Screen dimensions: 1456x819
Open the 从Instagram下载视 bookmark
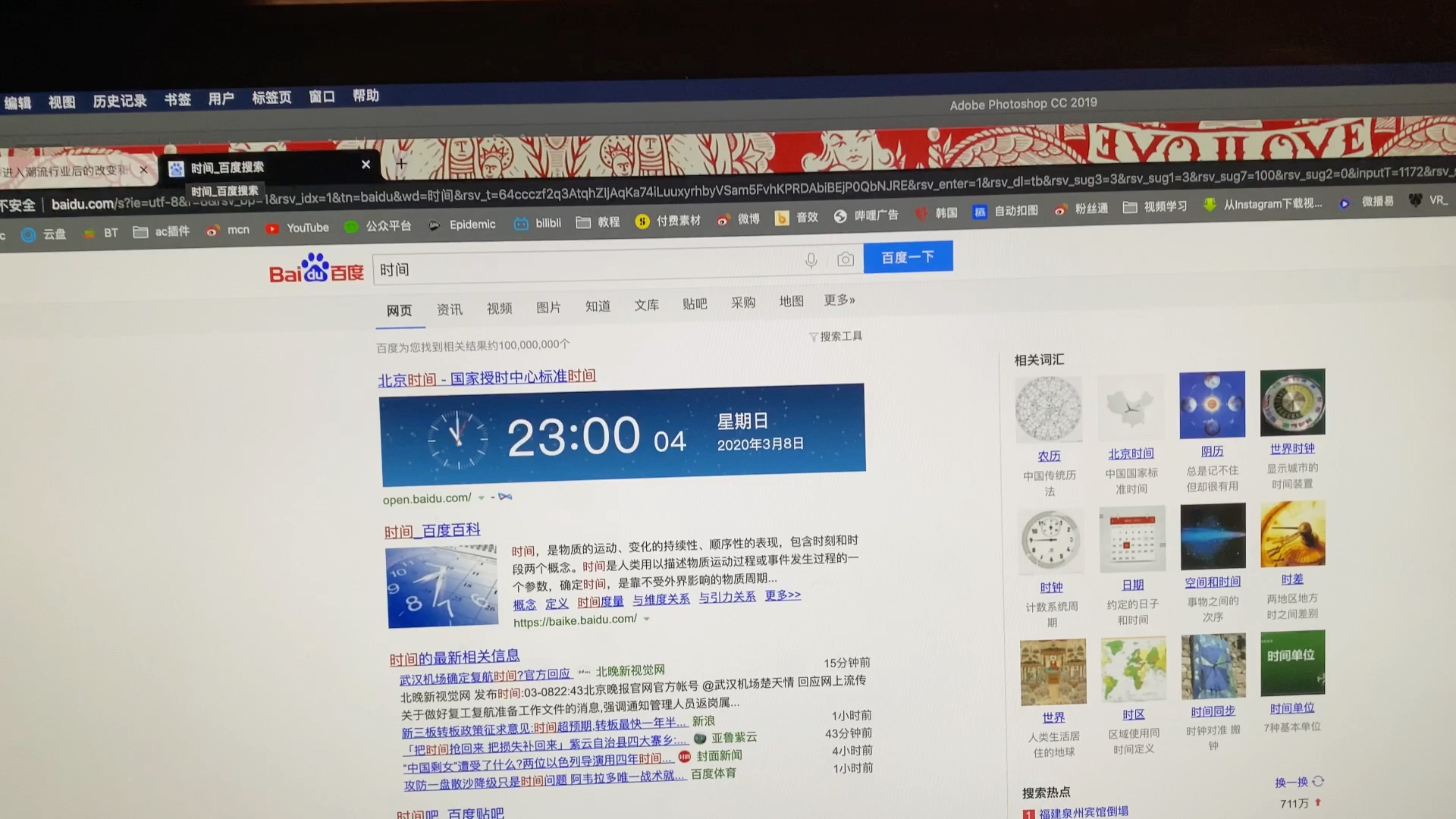pos(1263,205)
